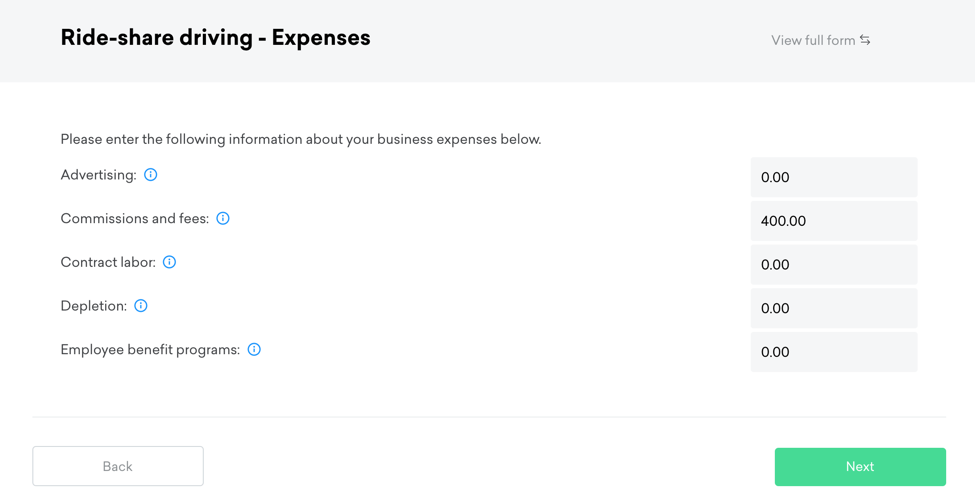Click the Employee benefit programs label
This screenshot has height=498, width=975.
pos(150,350)
